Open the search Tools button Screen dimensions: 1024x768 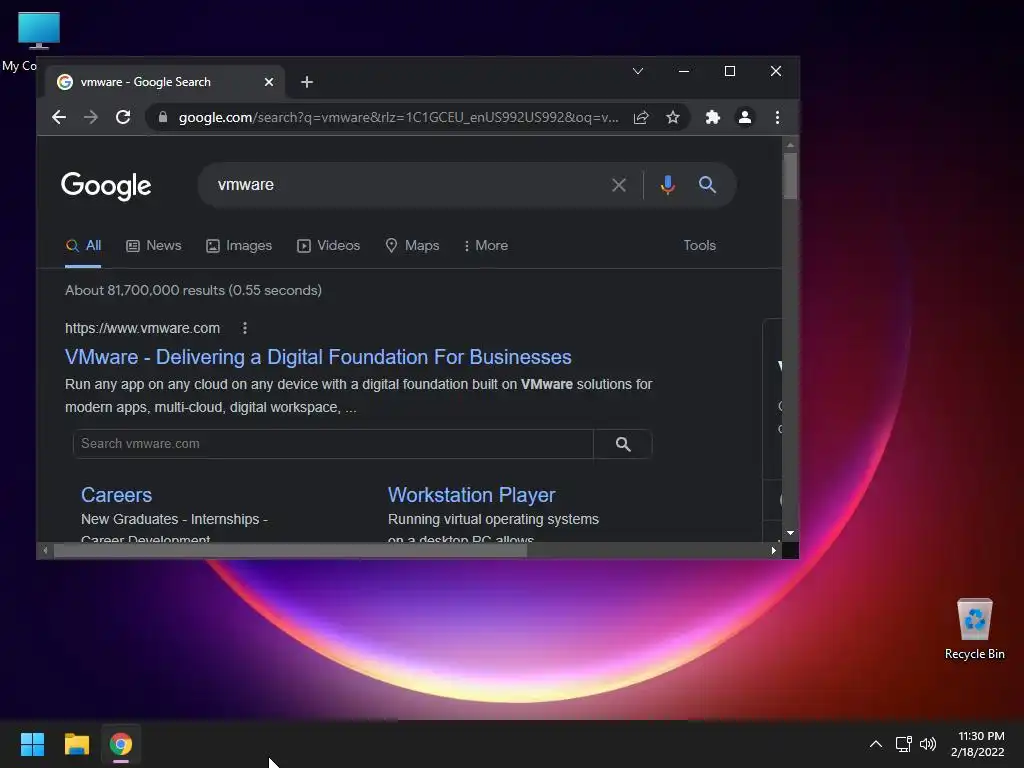point(699,246)
